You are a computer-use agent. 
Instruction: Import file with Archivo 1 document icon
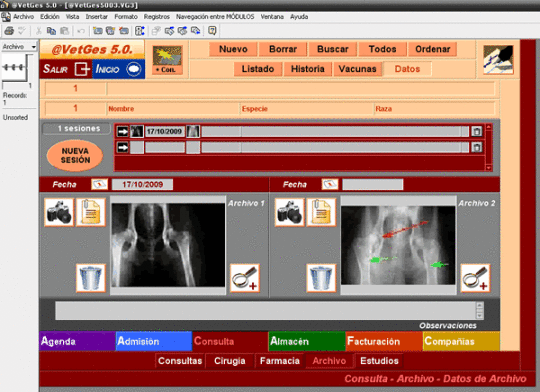(91, 212)
